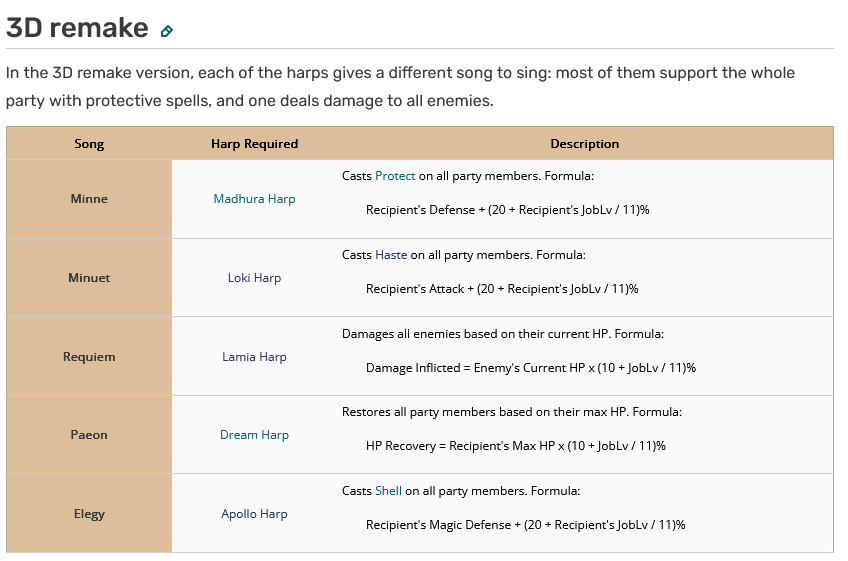848x561 pixels.
Task: Click the Description column header
Action: pyautogui.click(x=585, y=144)
